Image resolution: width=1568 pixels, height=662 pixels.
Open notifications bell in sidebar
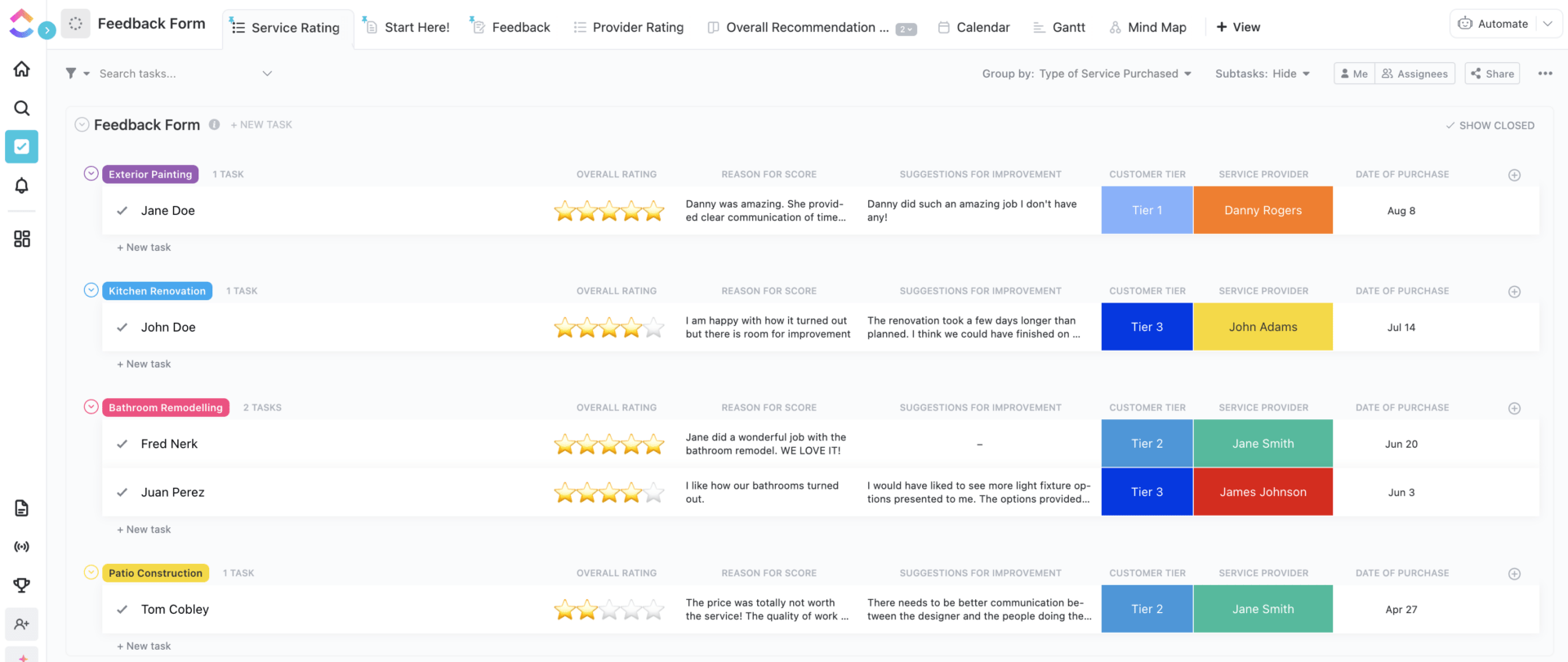(x=22, y=186)
